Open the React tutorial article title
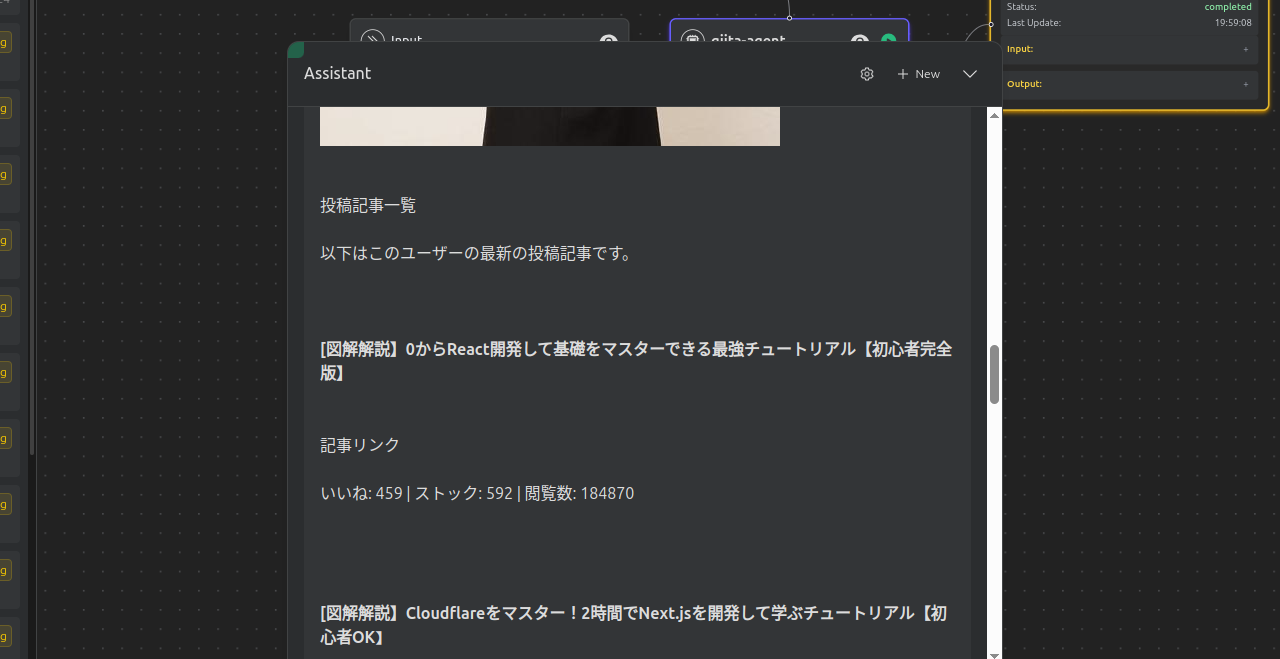Image resolution: width=1280 pixels, height=659 pixels. (x=635, y=360)
